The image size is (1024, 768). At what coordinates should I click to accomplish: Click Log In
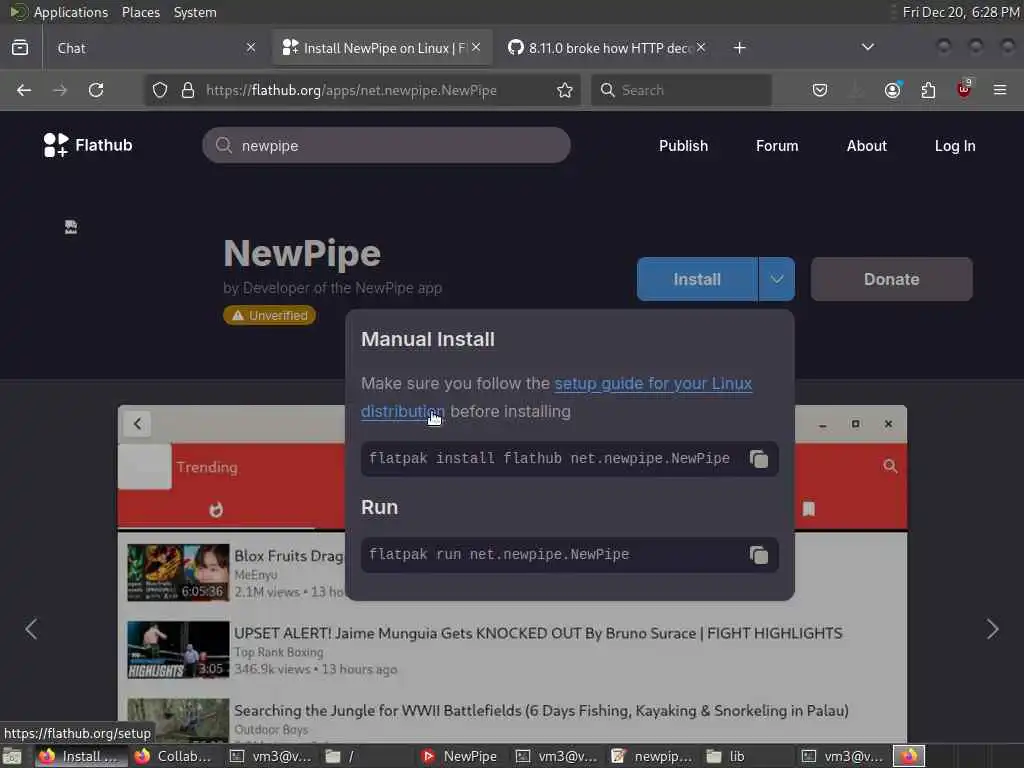[955, 146]
